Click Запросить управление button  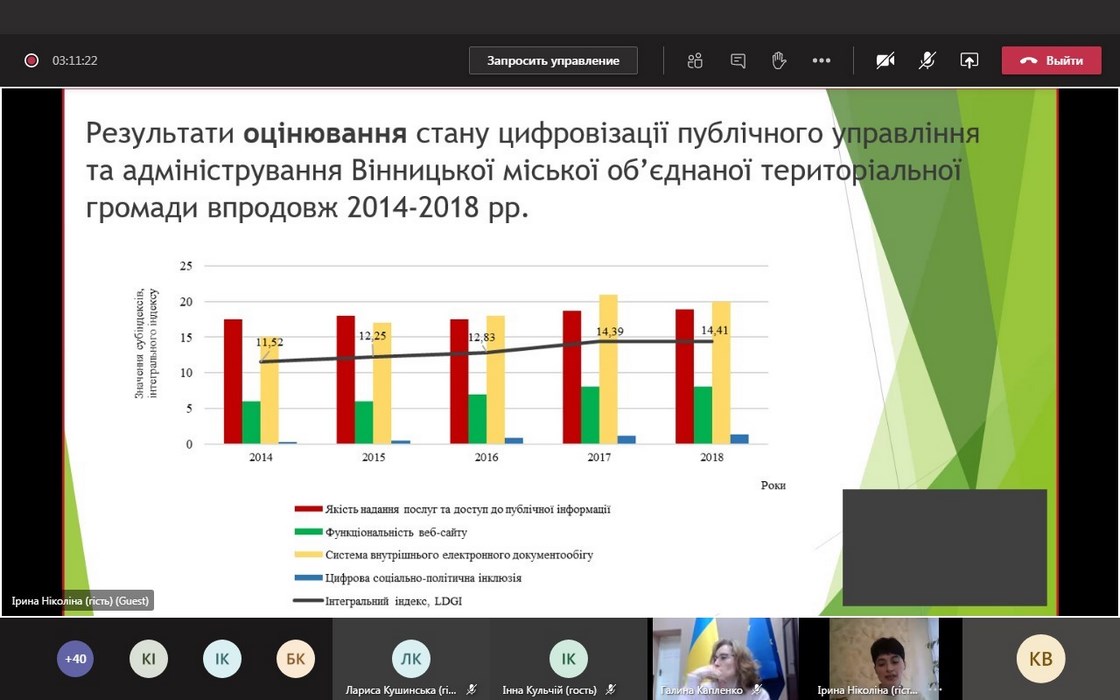coord(553,61)
